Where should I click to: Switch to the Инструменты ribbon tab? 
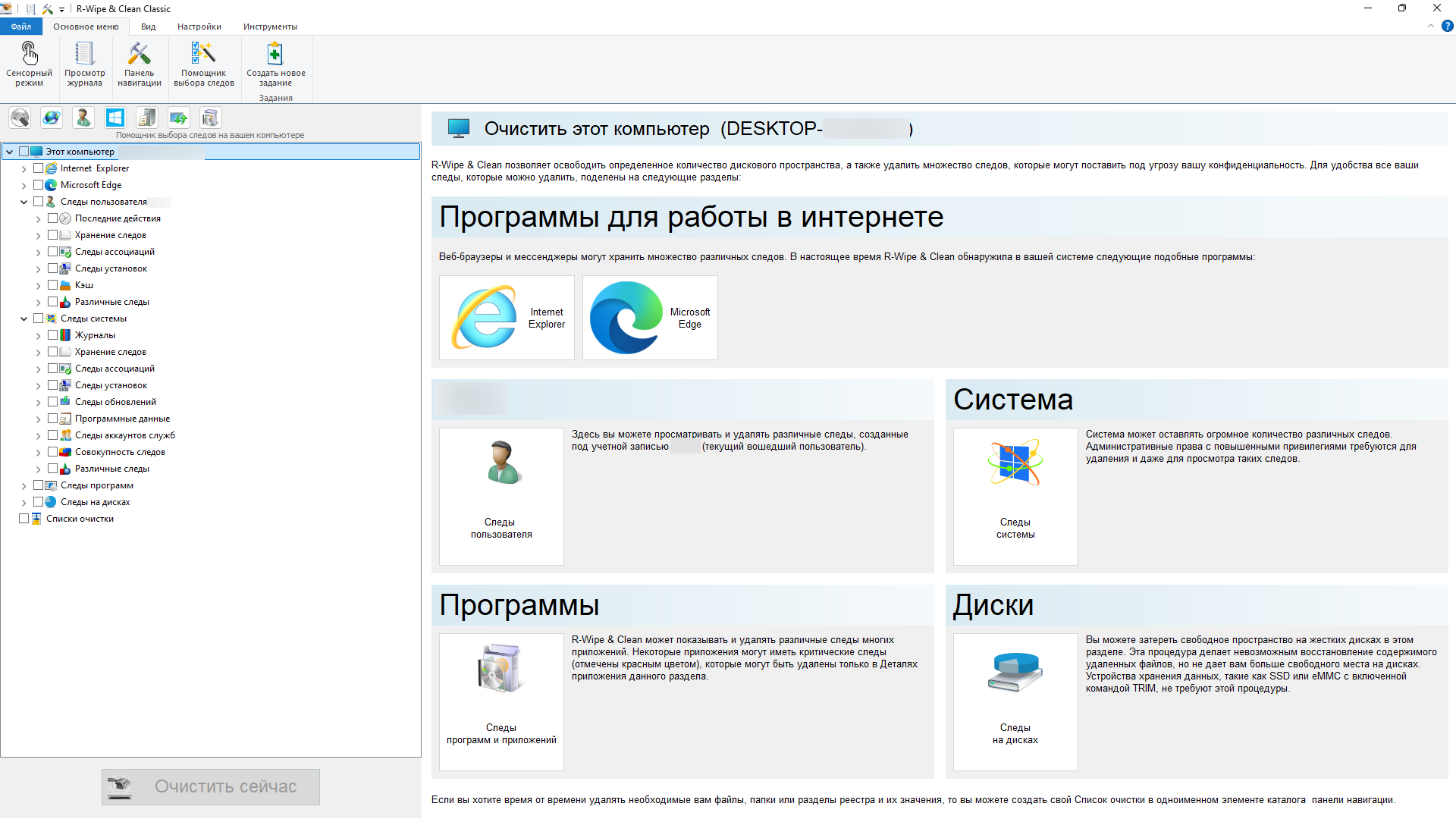[x=270, y=27]
